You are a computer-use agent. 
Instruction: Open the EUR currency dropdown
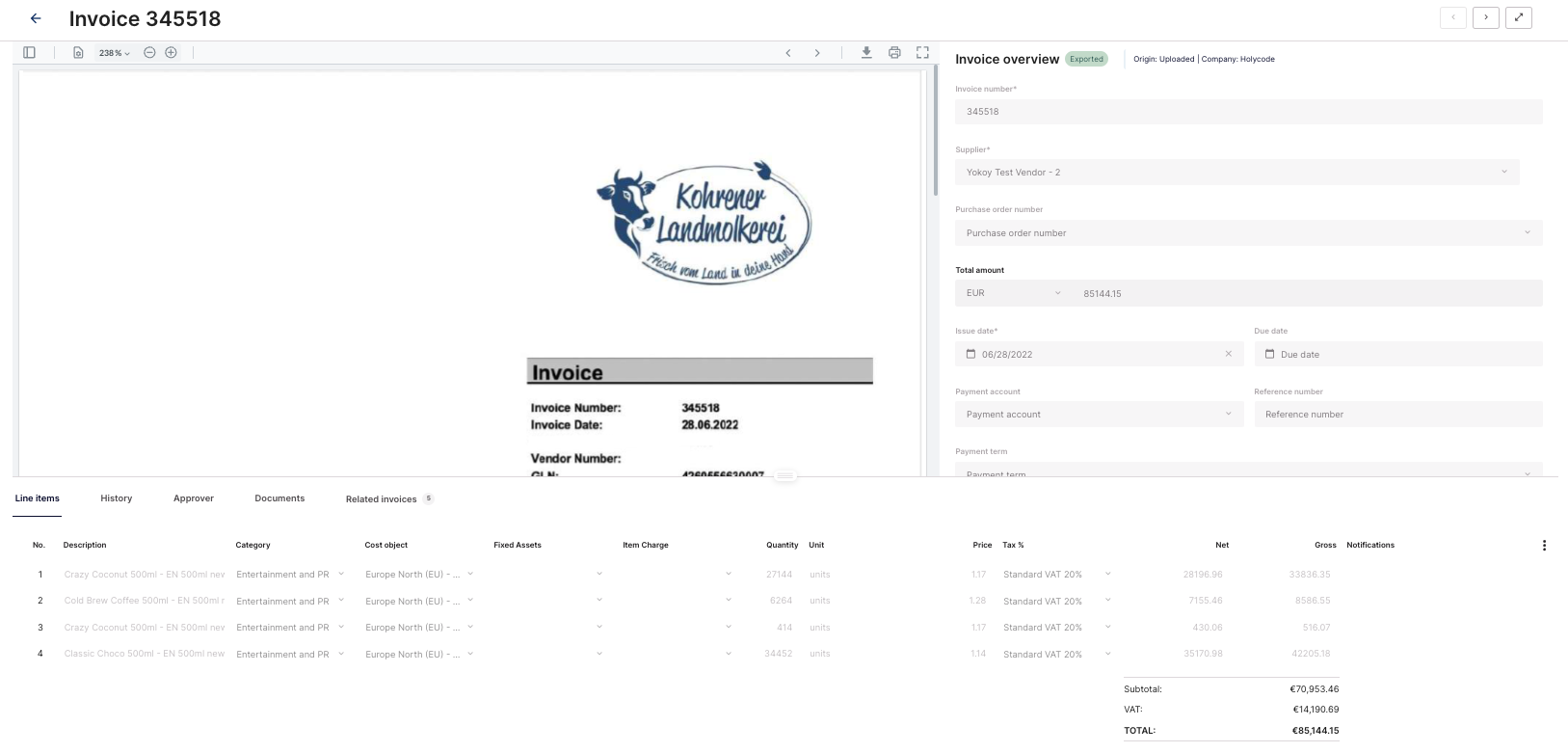tap(1013, 293)
